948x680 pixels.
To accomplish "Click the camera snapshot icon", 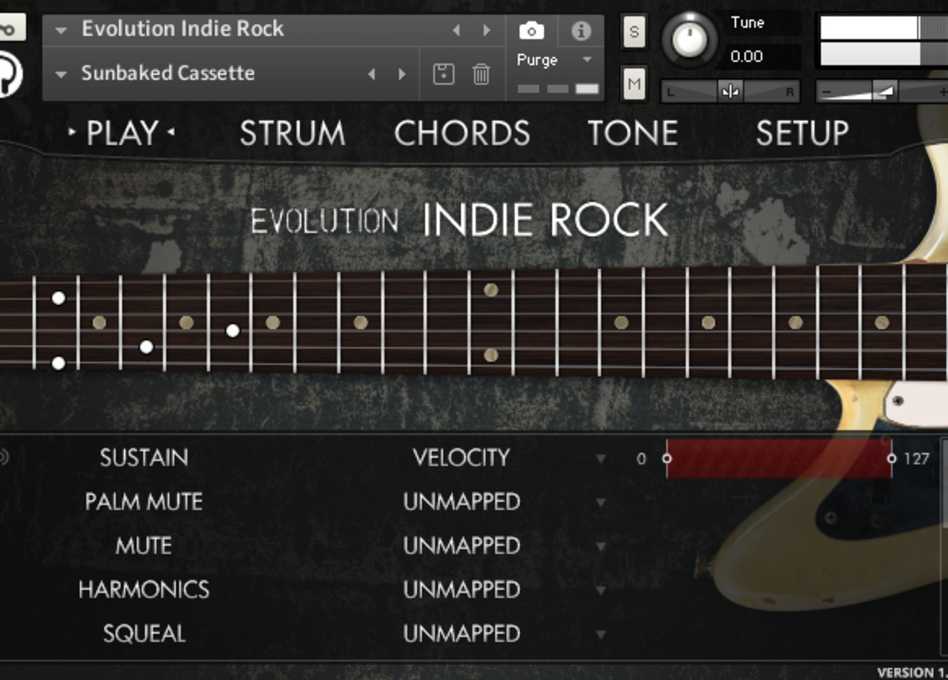I will (531, 30).
